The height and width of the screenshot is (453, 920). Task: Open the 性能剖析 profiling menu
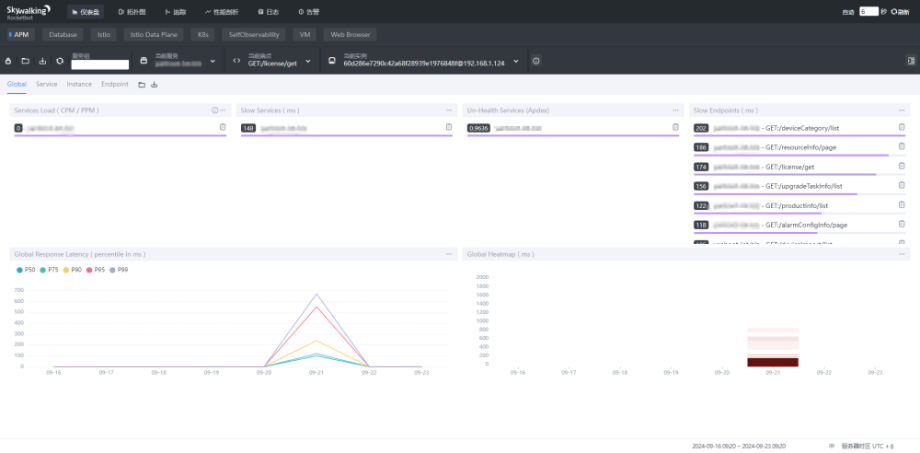(x=222, y=12)
